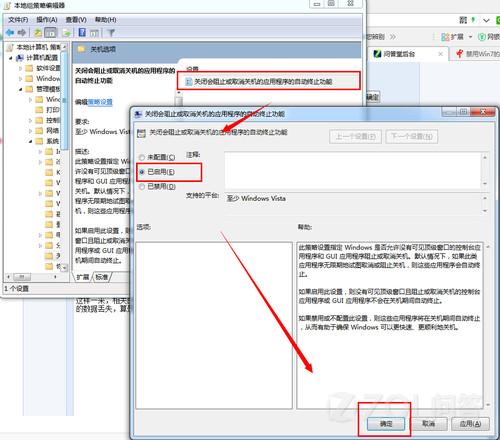
Task: Click the forward arrow in the toolbar
Action: coord(22,32)
